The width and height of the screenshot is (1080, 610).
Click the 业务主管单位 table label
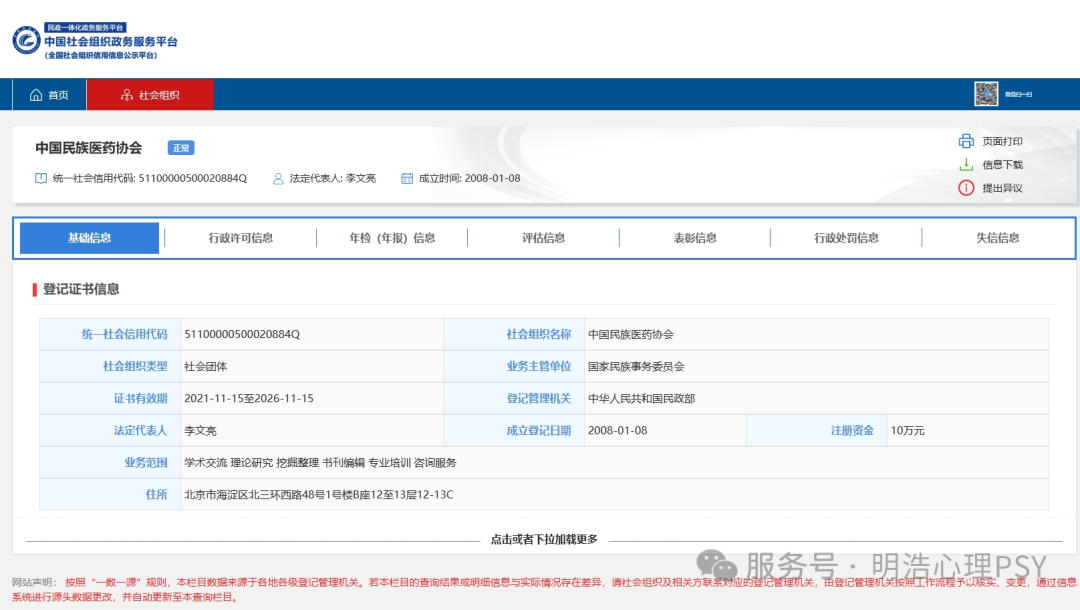(539, 366)
